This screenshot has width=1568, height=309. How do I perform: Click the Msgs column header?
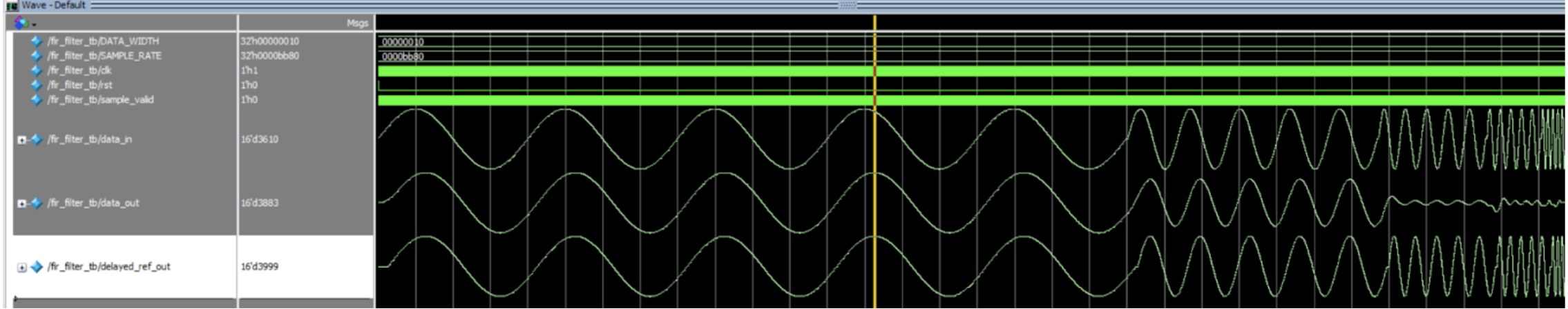[357, 23]
